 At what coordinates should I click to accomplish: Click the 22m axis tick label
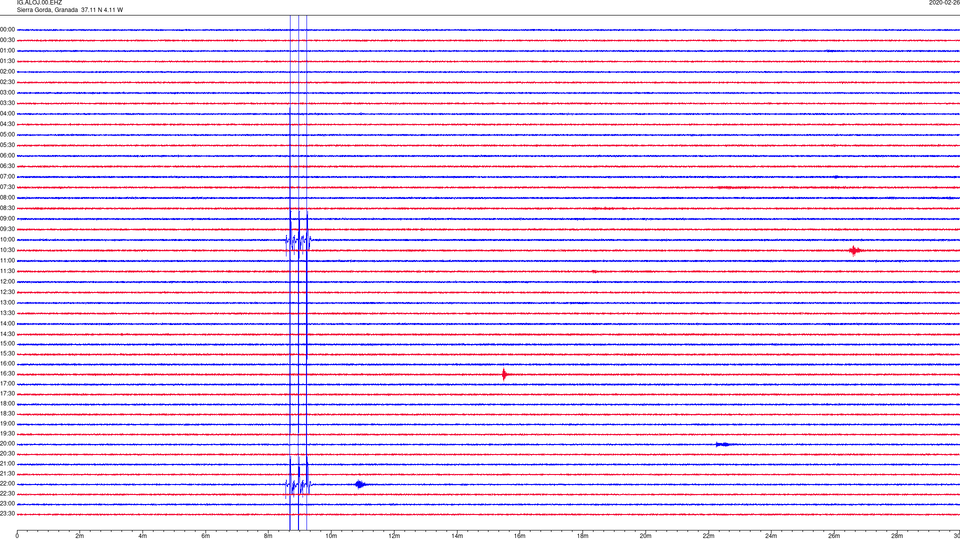point(708,536)
